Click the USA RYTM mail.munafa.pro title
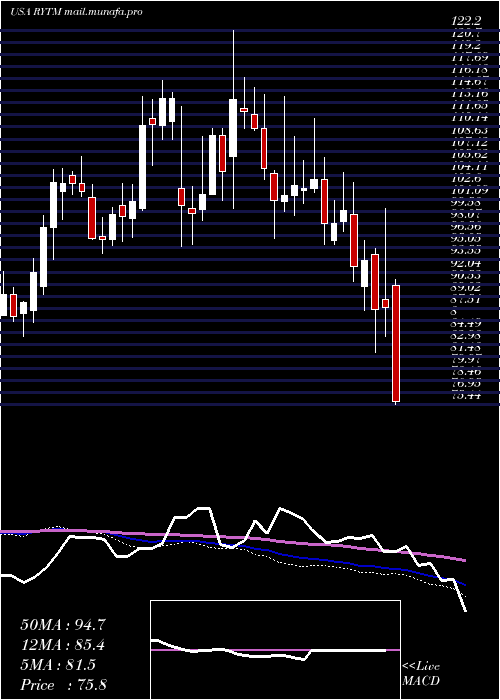Screen dimensions: 500x700 click(76, 12)
